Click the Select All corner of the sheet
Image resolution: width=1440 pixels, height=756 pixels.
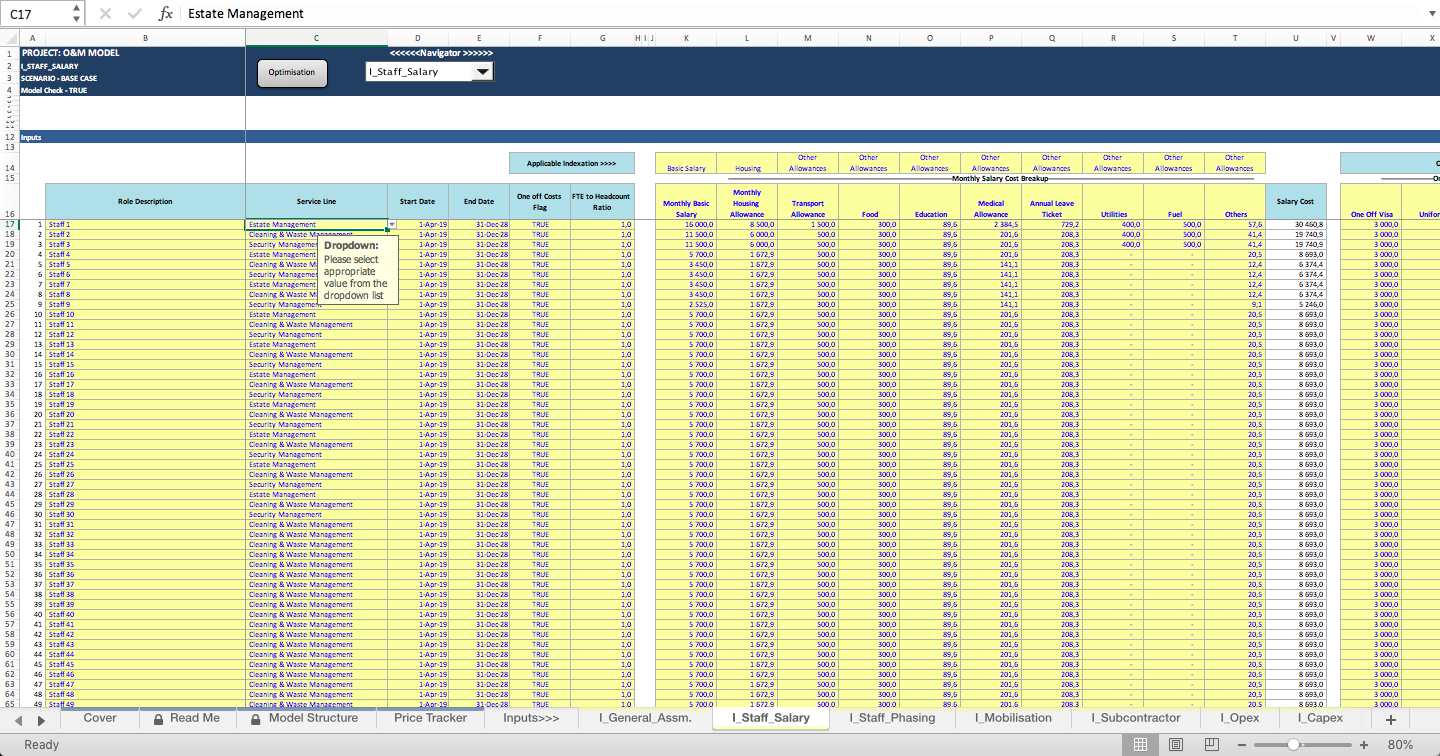9,38
